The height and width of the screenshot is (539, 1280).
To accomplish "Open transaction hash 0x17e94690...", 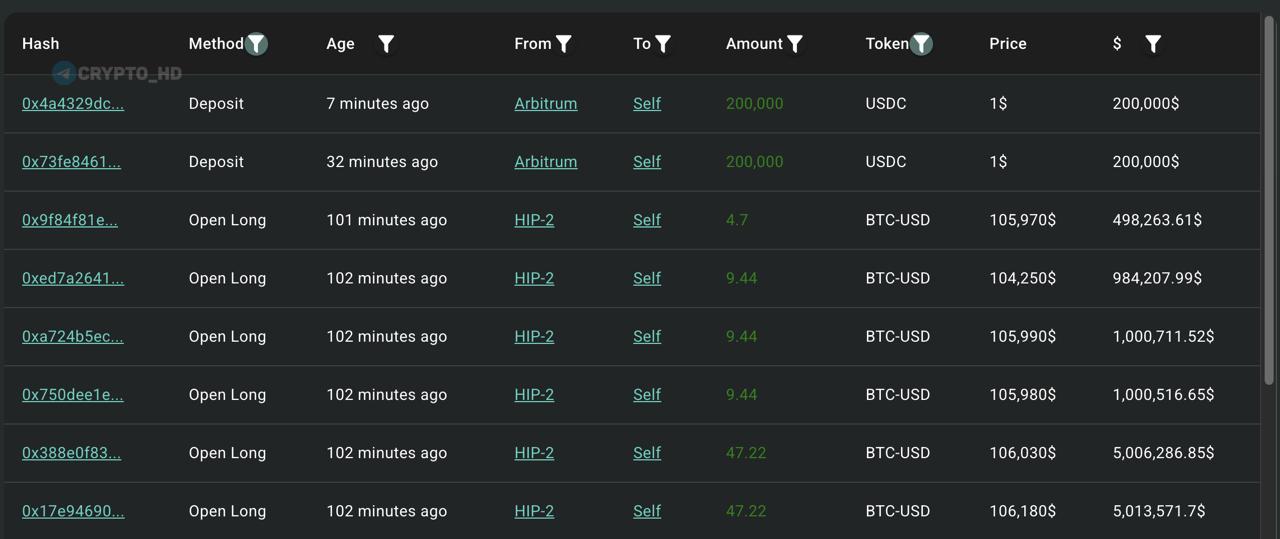I will click(73, 511).
